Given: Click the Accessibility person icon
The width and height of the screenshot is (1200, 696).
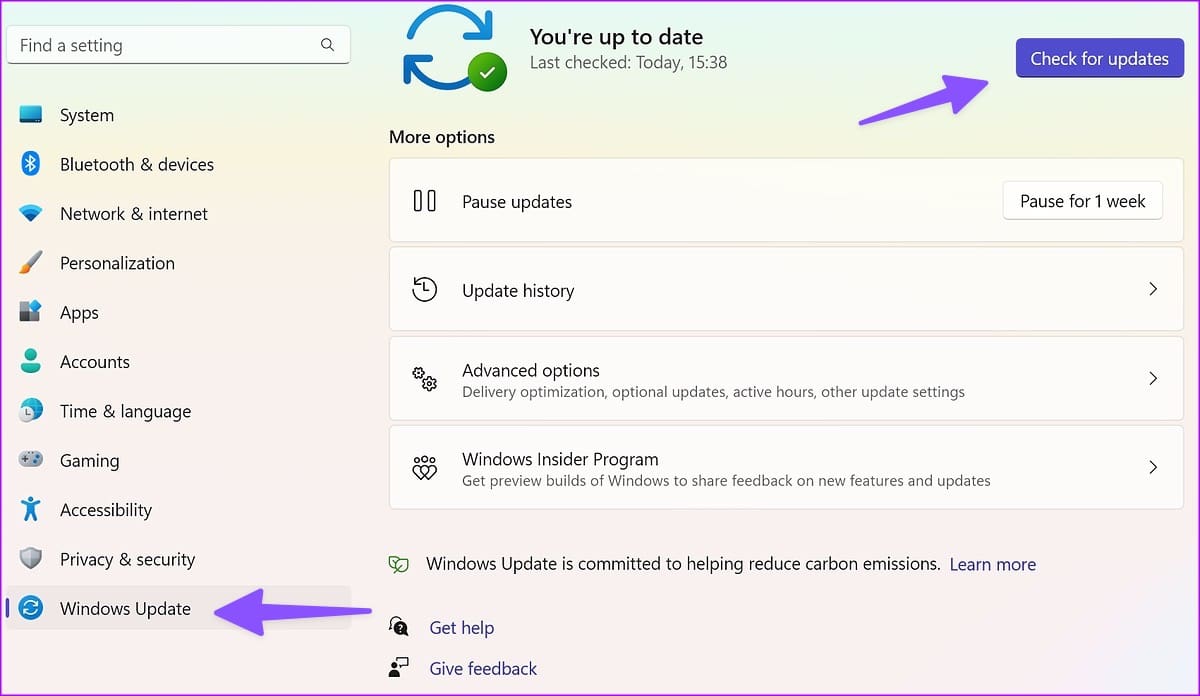Looking at the screenshot, I should click(x=31, y=509).
